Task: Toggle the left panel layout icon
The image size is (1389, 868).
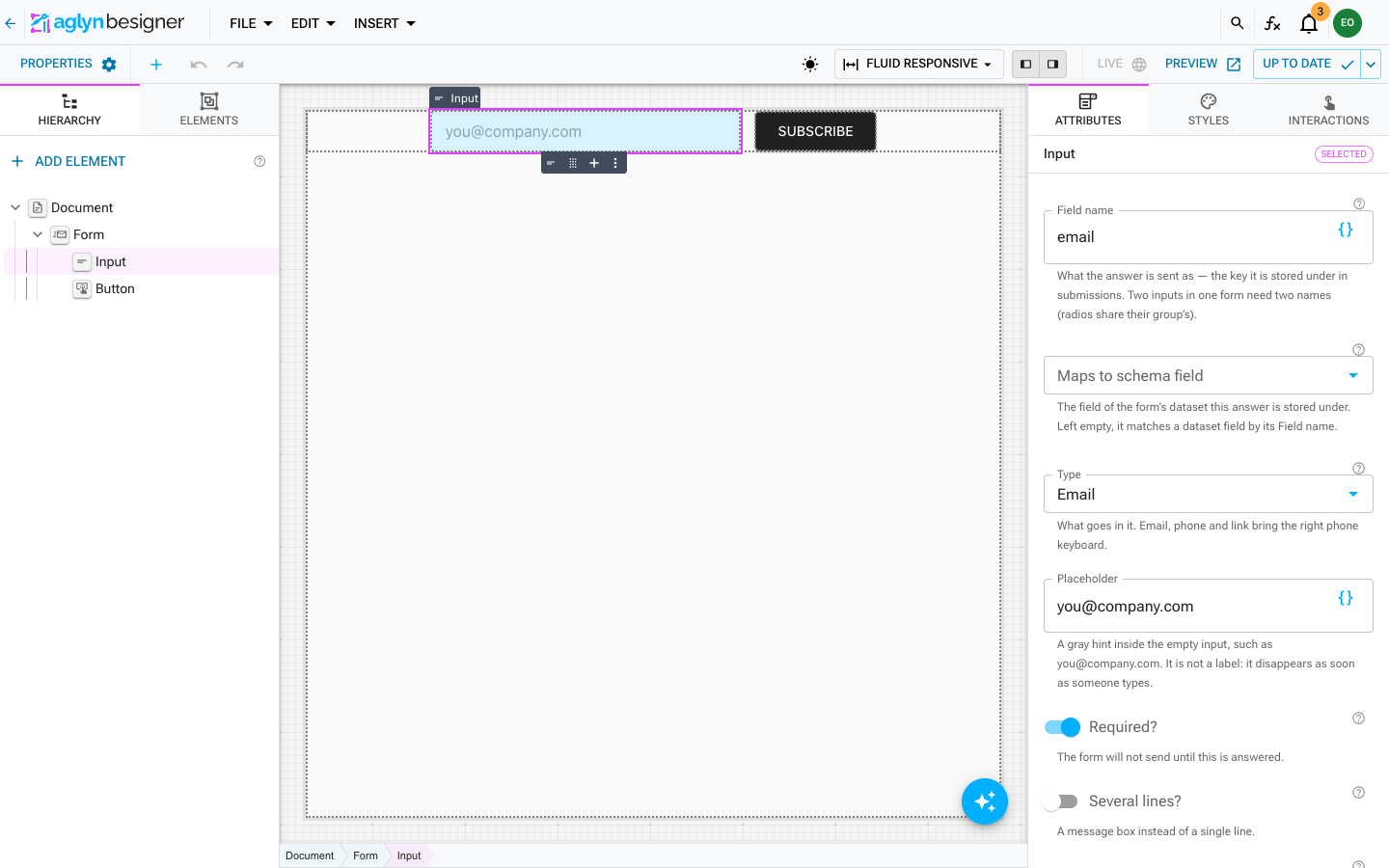Action: [x=1026, y=65]
